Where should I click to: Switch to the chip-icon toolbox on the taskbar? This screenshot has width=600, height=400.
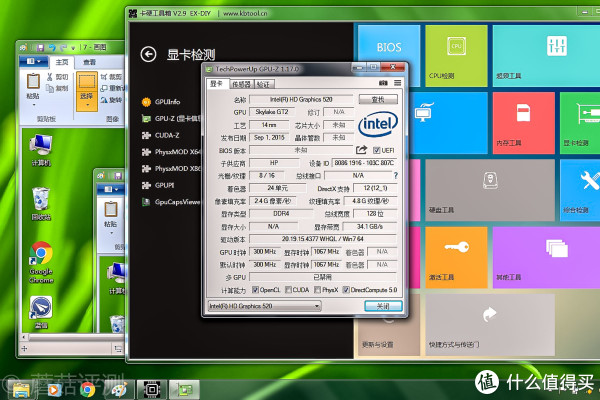tap(152, 390)
